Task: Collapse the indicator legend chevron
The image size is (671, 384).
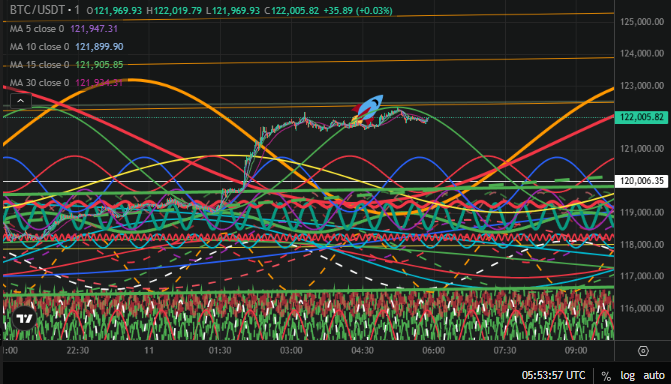Action: coord(21,101)
